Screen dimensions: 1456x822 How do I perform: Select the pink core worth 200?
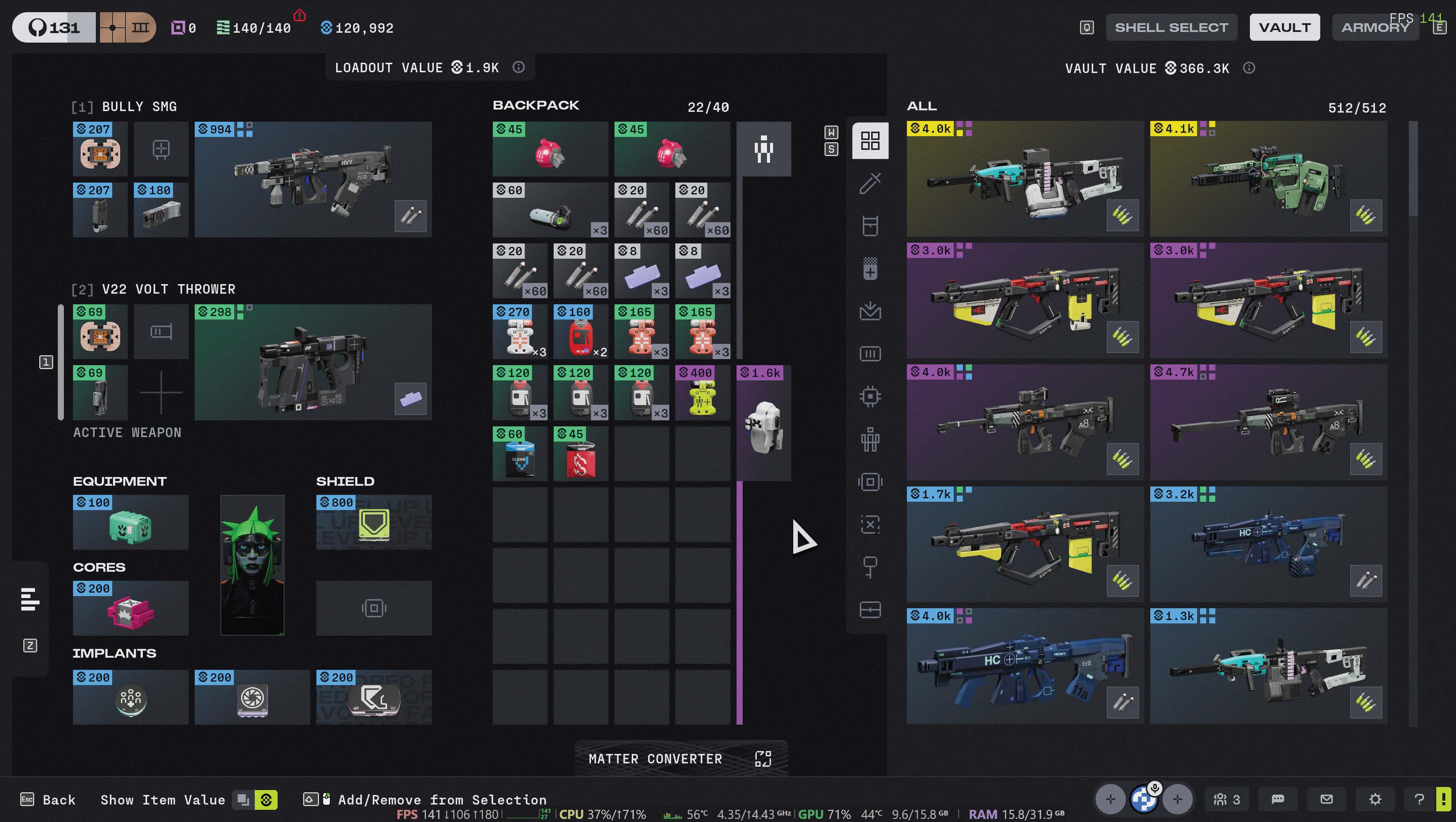click(x=130, y=608)
